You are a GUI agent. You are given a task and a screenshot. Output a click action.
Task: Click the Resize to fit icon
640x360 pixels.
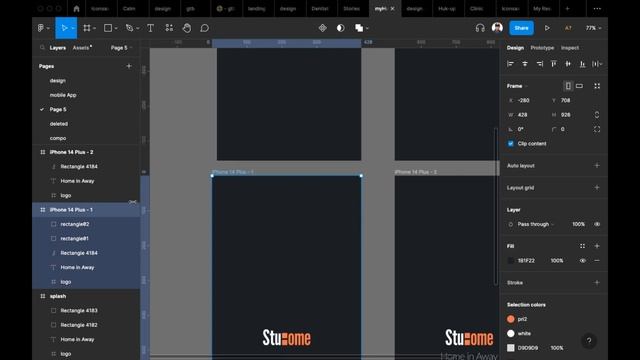(597, 86)
